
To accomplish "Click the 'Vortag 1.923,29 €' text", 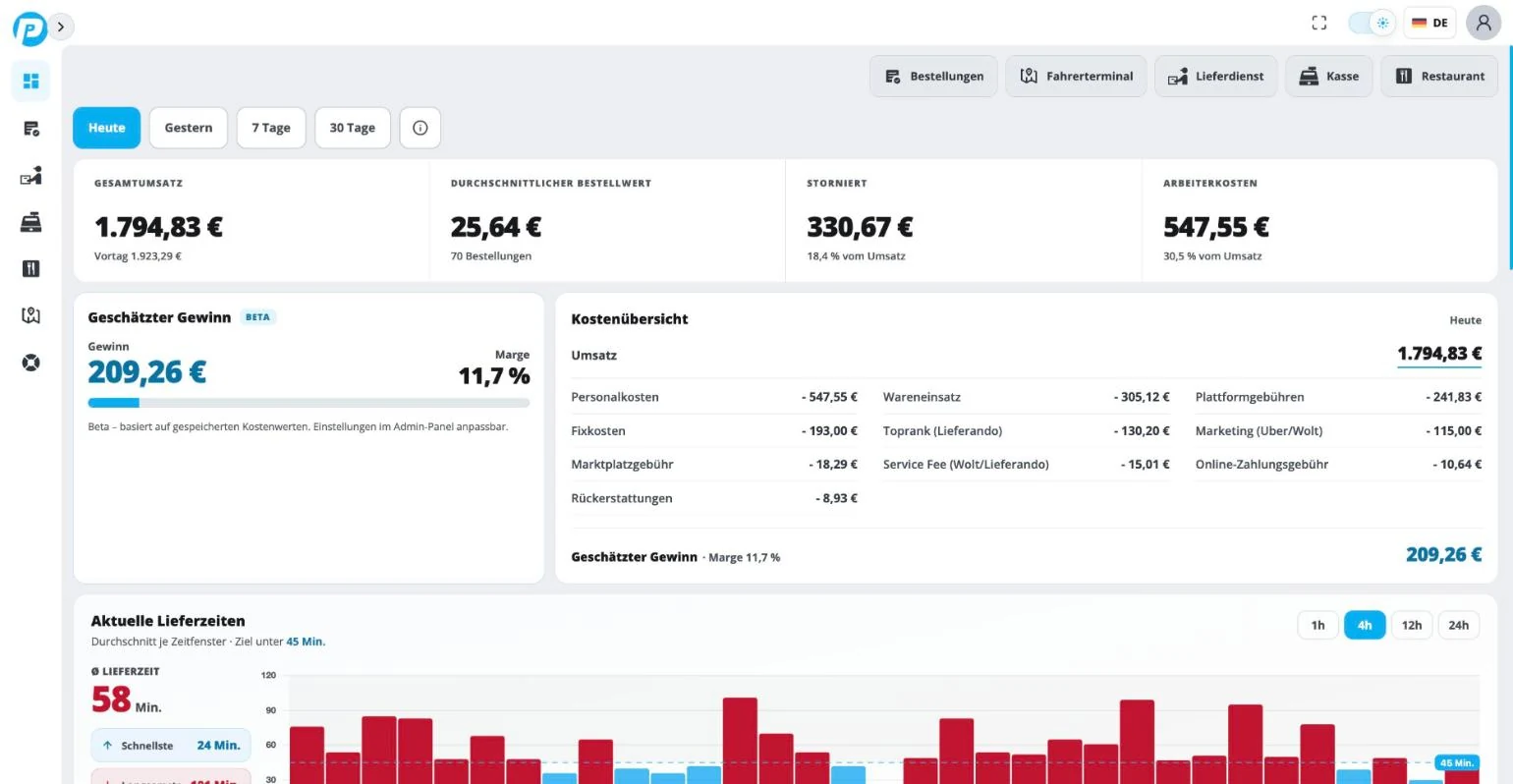I will 138,256.
